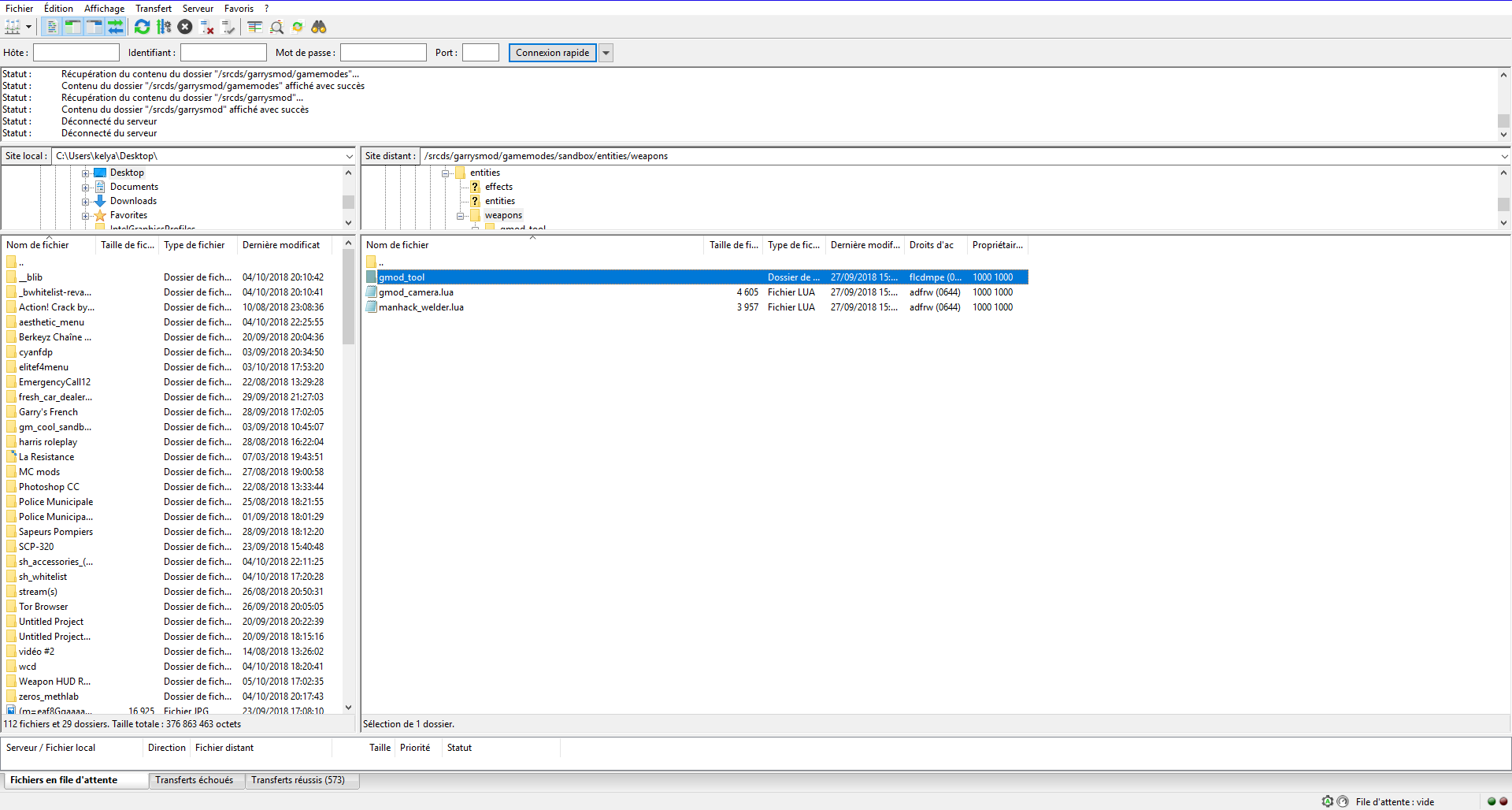This screenshot has width=1512, height=810.
Task: Expand the Favorites node in local tree
Action: click(85, 216)
